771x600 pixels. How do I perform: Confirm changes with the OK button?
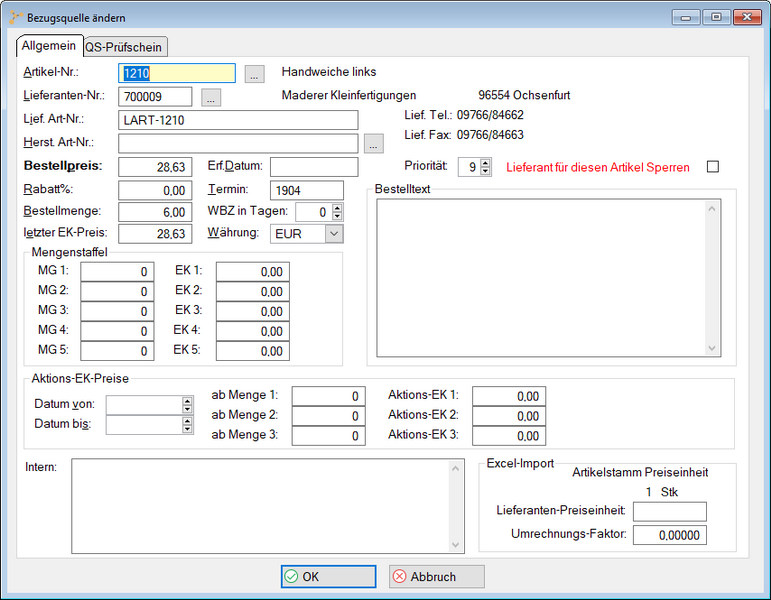tap(328, 577)
